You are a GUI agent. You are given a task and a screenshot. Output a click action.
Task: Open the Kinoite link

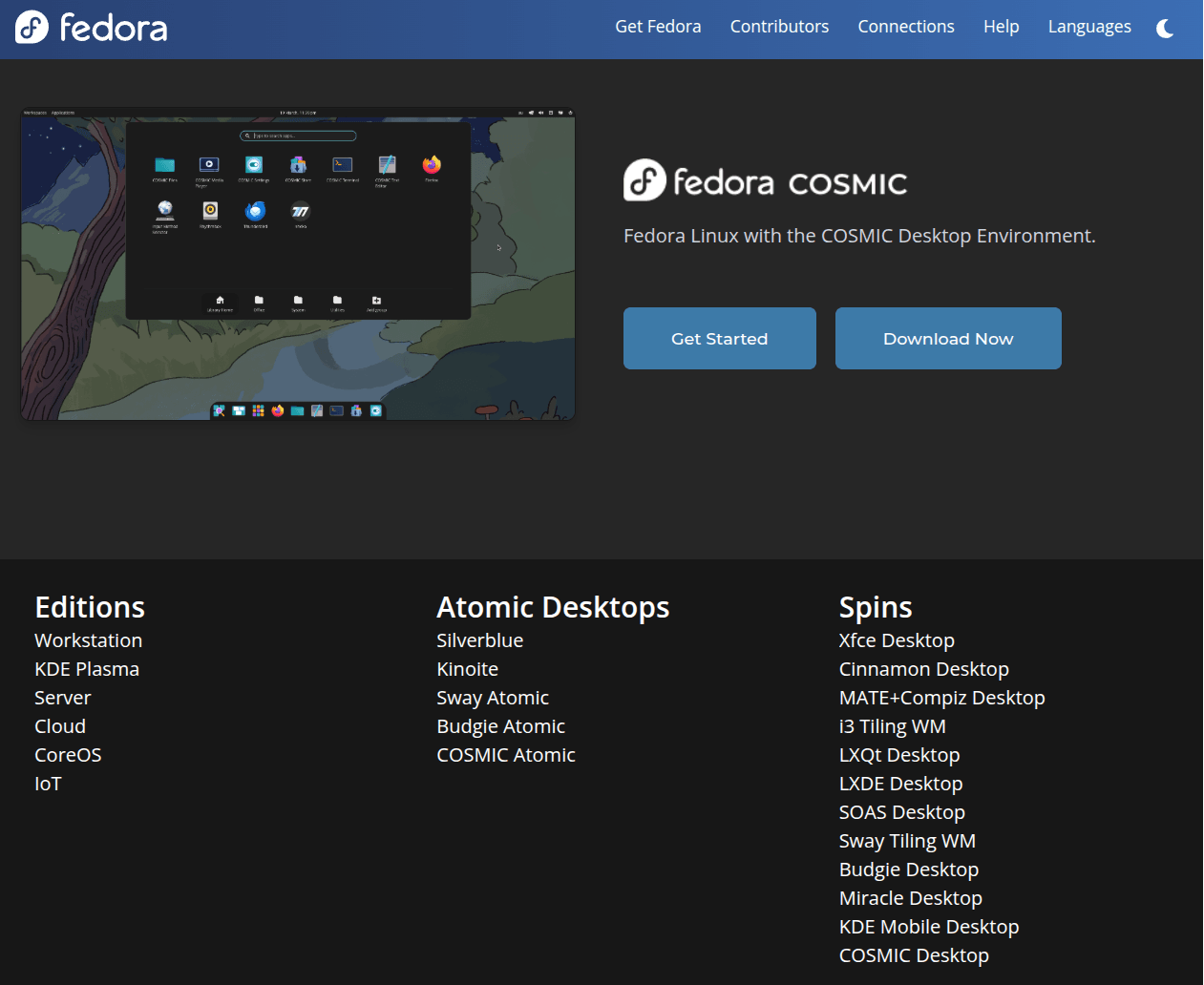pos(468,669)
